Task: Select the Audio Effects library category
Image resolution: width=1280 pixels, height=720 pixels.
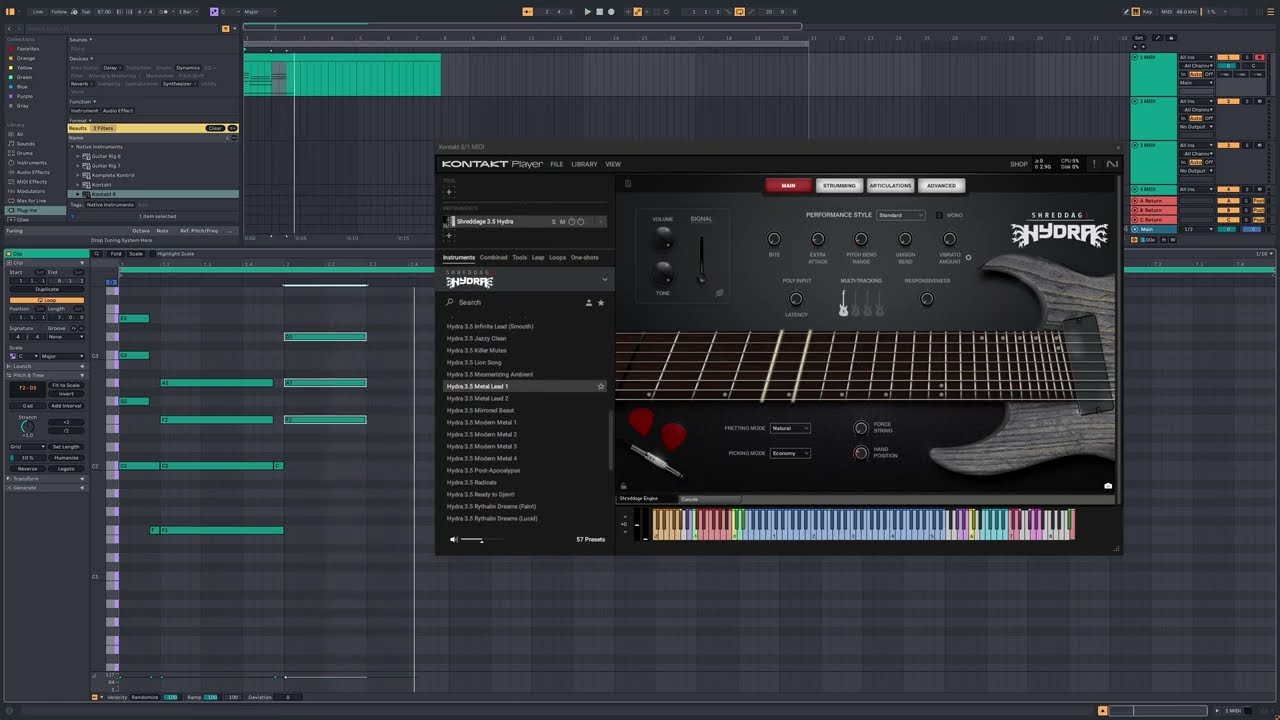Action: [32, 172]
